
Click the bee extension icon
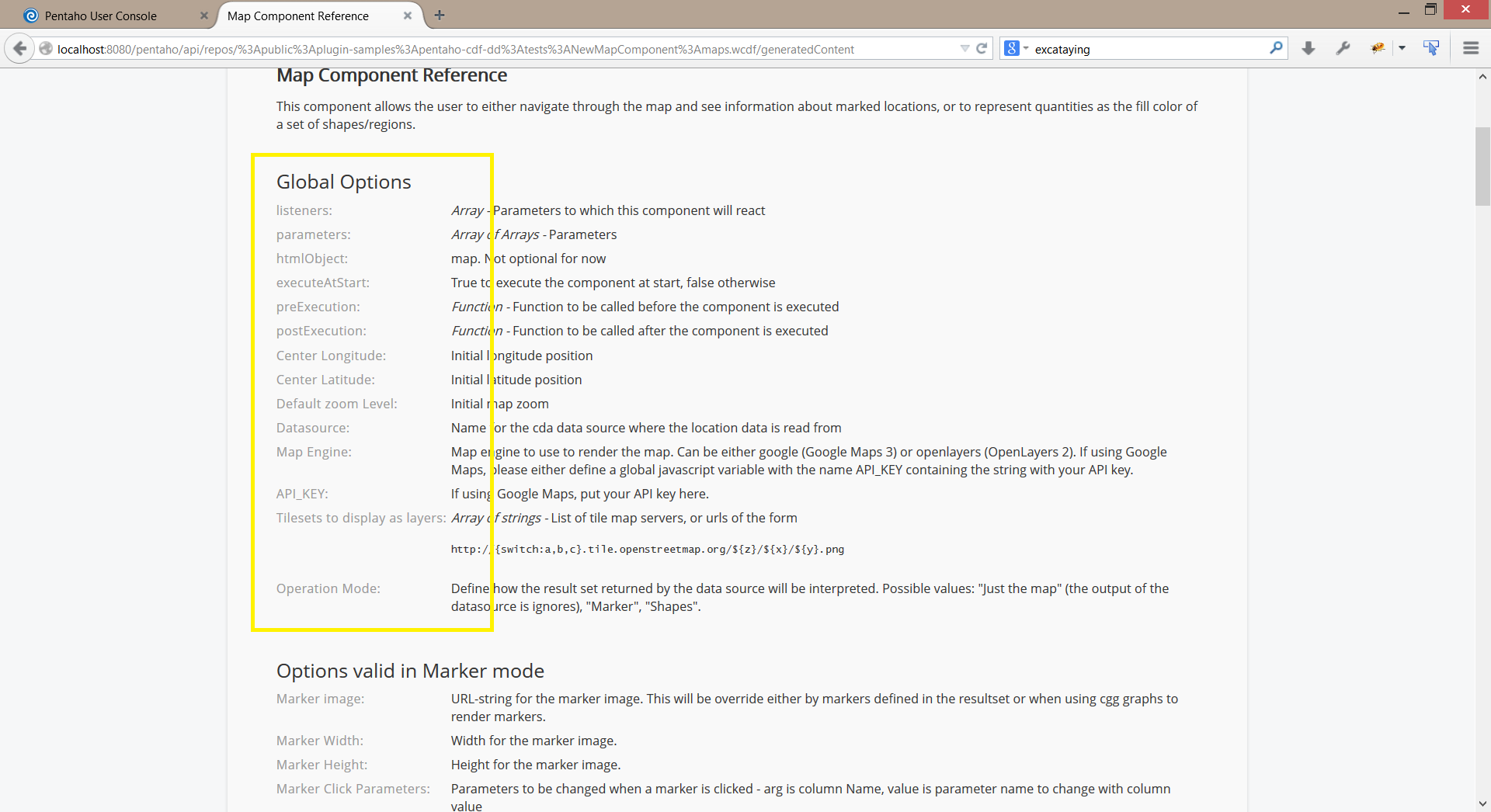[1378, 48]
